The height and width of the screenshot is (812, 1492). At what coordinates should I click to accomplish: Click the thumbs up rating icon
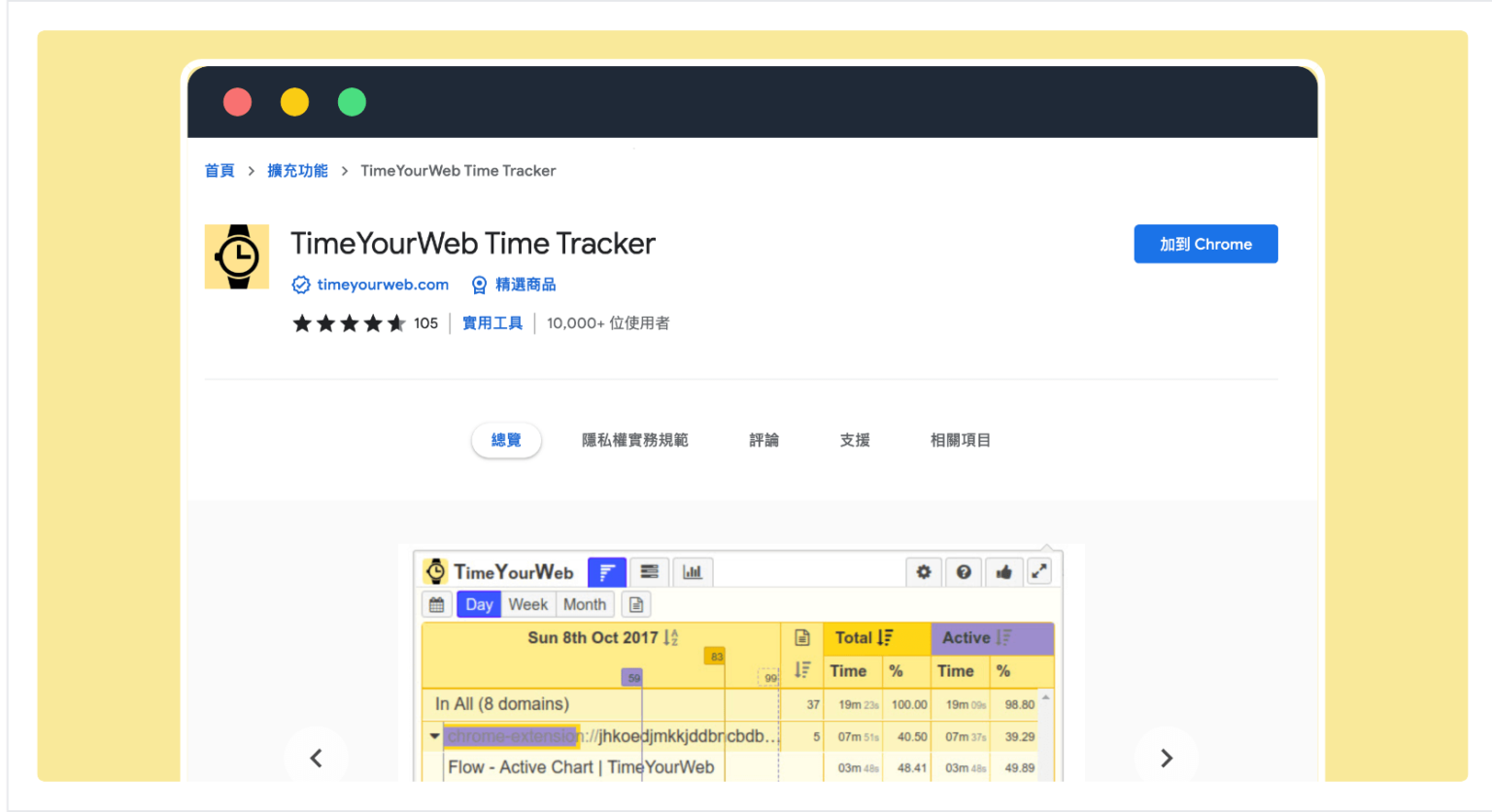click(1004, 572)
